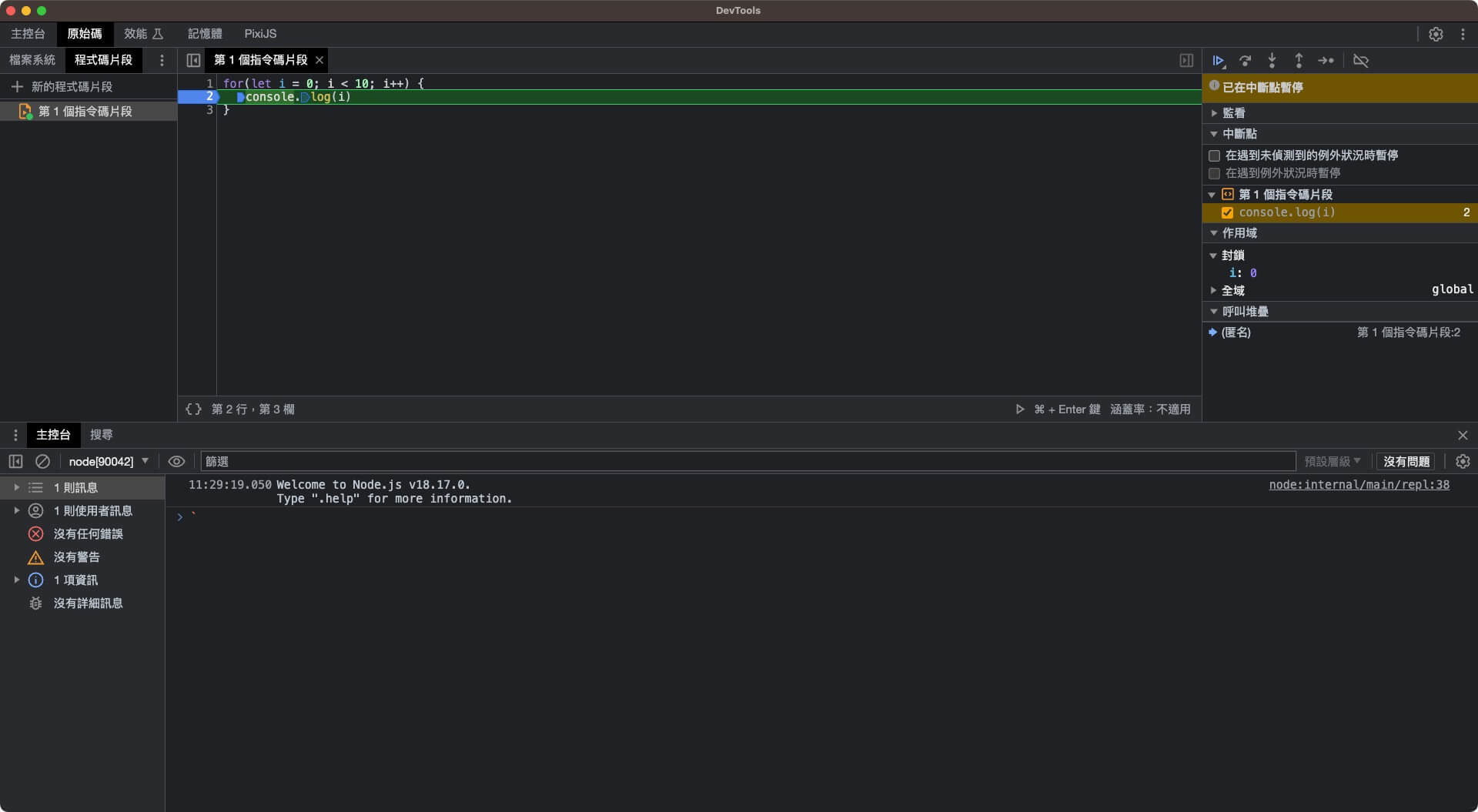This screenshot has height=812, width=1478.
Task: Open DevTools settings gear in top bar
Action: click(x=1436, y=34)
